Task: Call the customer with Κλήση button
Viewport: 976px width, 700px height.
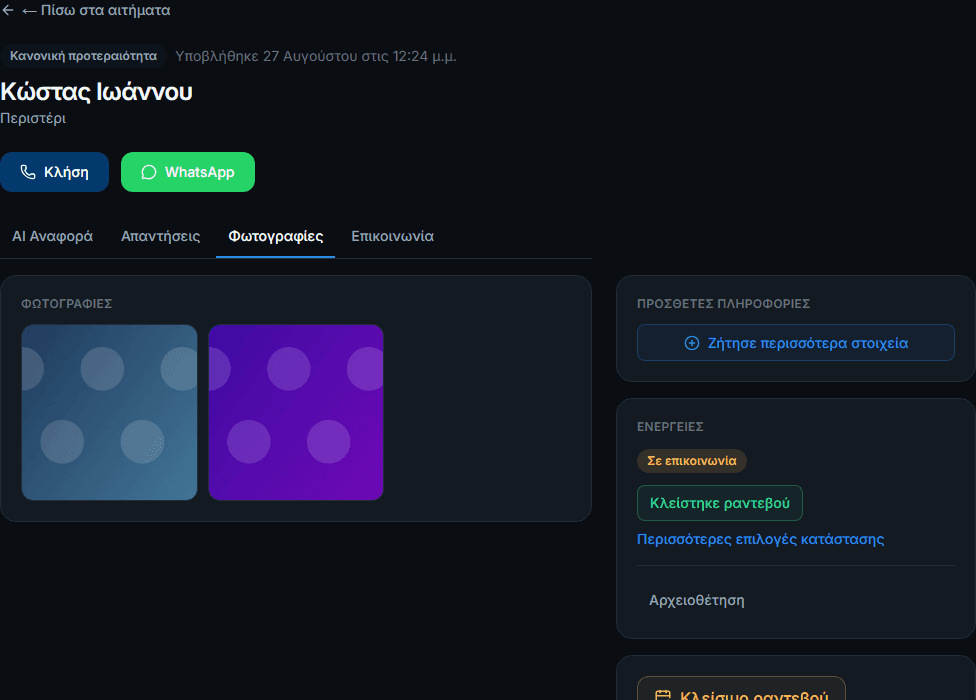Action: click(54, 172)
